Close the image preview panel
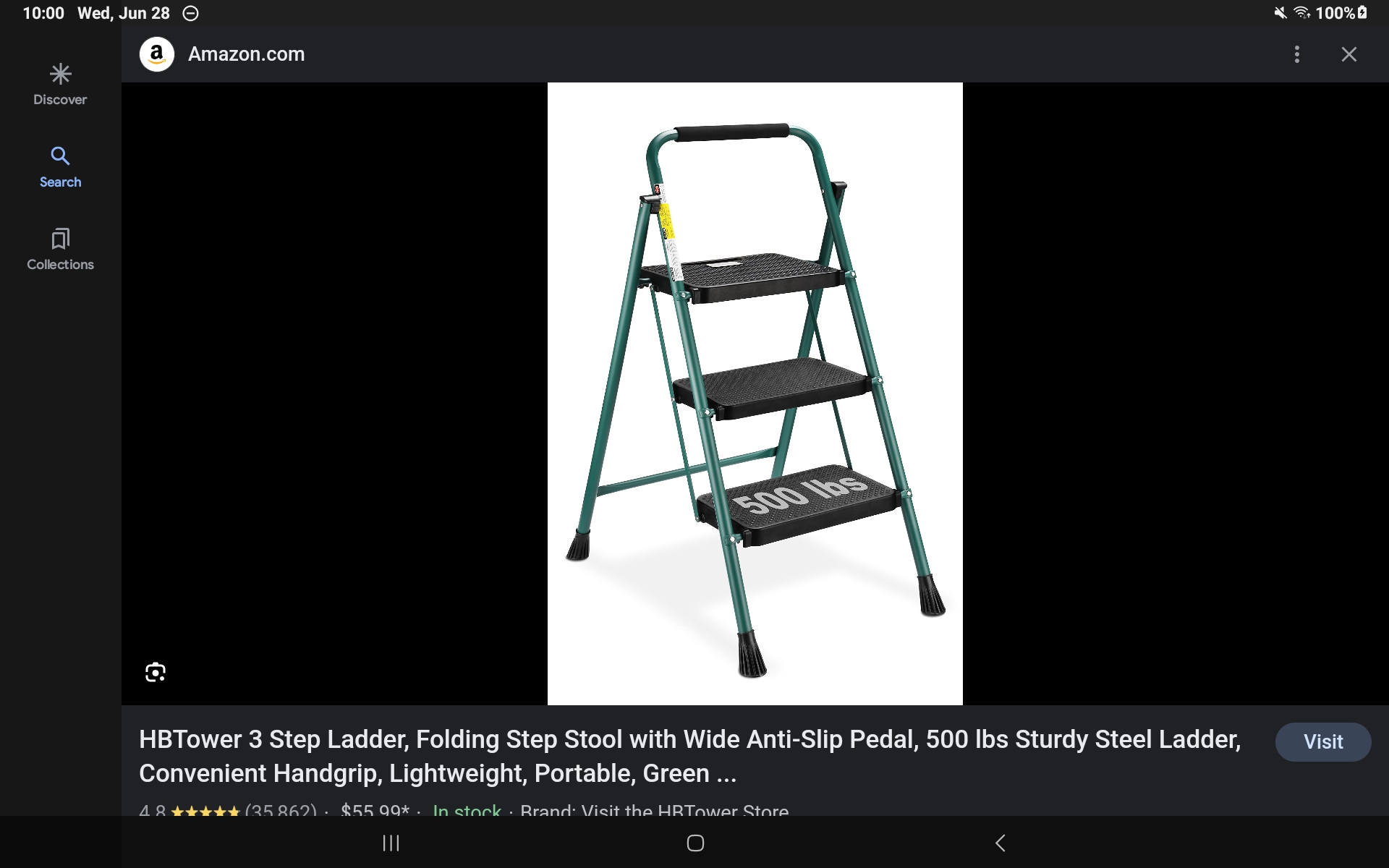1389x868 pixels. click(1349, 54)
